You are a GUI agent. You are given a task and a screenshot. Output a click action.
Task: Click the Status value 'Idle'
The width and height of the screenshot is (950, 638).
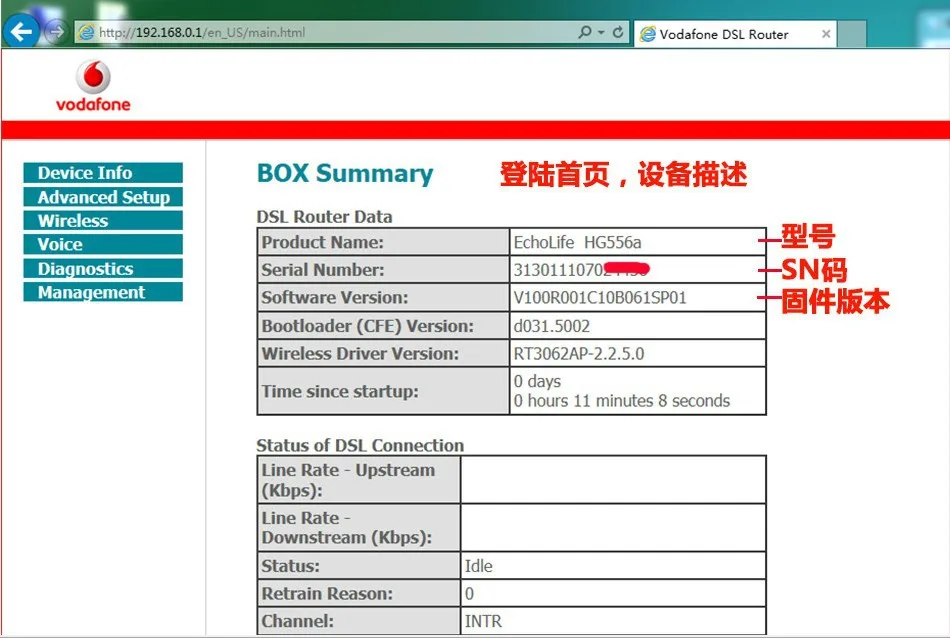click(x=479, y=566)
